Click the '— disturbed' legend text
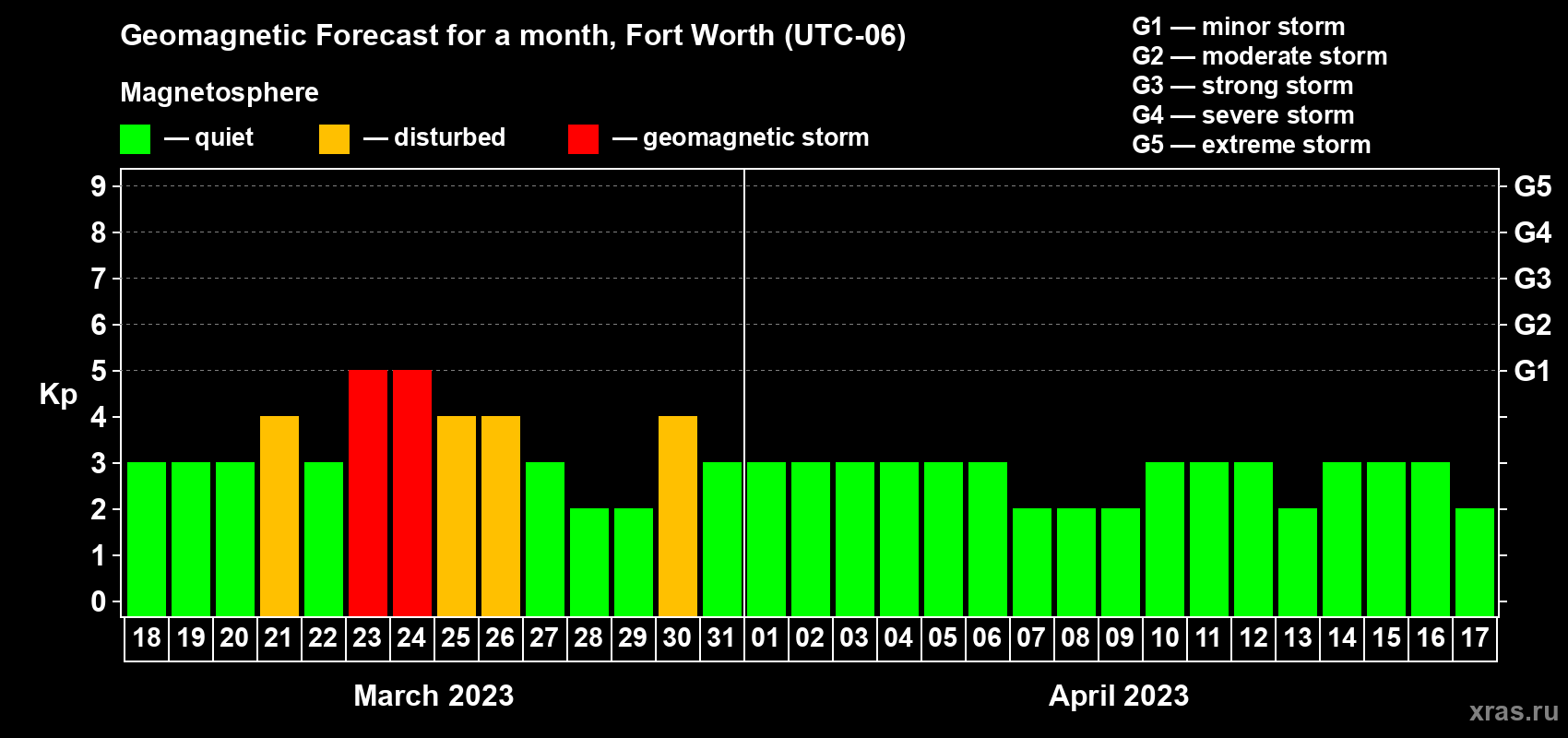This screenshot has width=1568, height=738. click(x=434, y=137)
